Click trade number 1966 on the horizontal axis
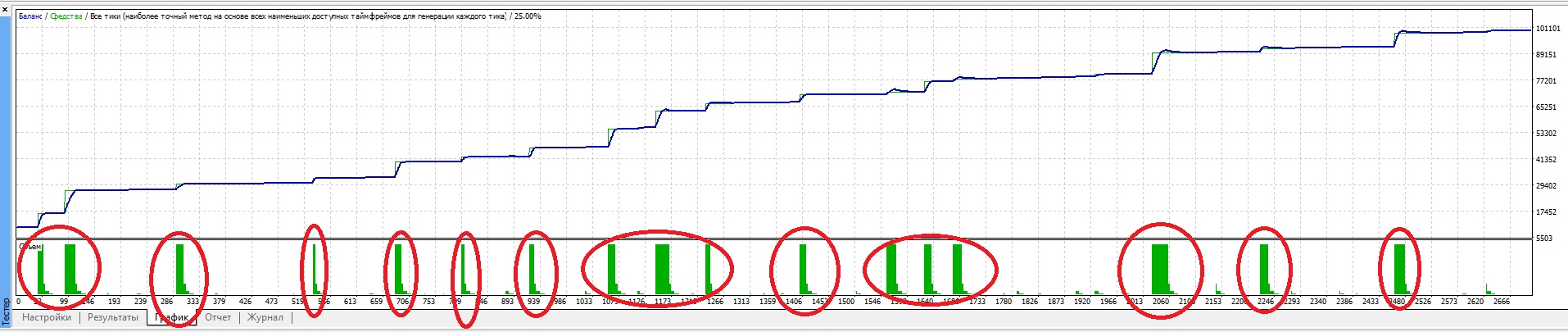1568x332 pixels. (1108, 302)
